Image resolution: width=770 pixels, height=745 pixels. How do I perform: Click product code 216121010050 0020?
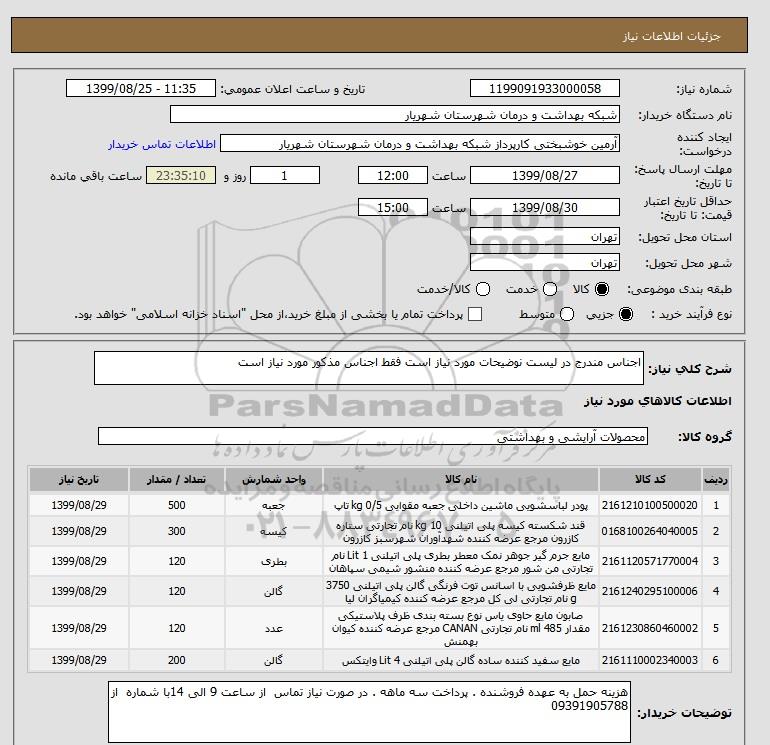650,505
